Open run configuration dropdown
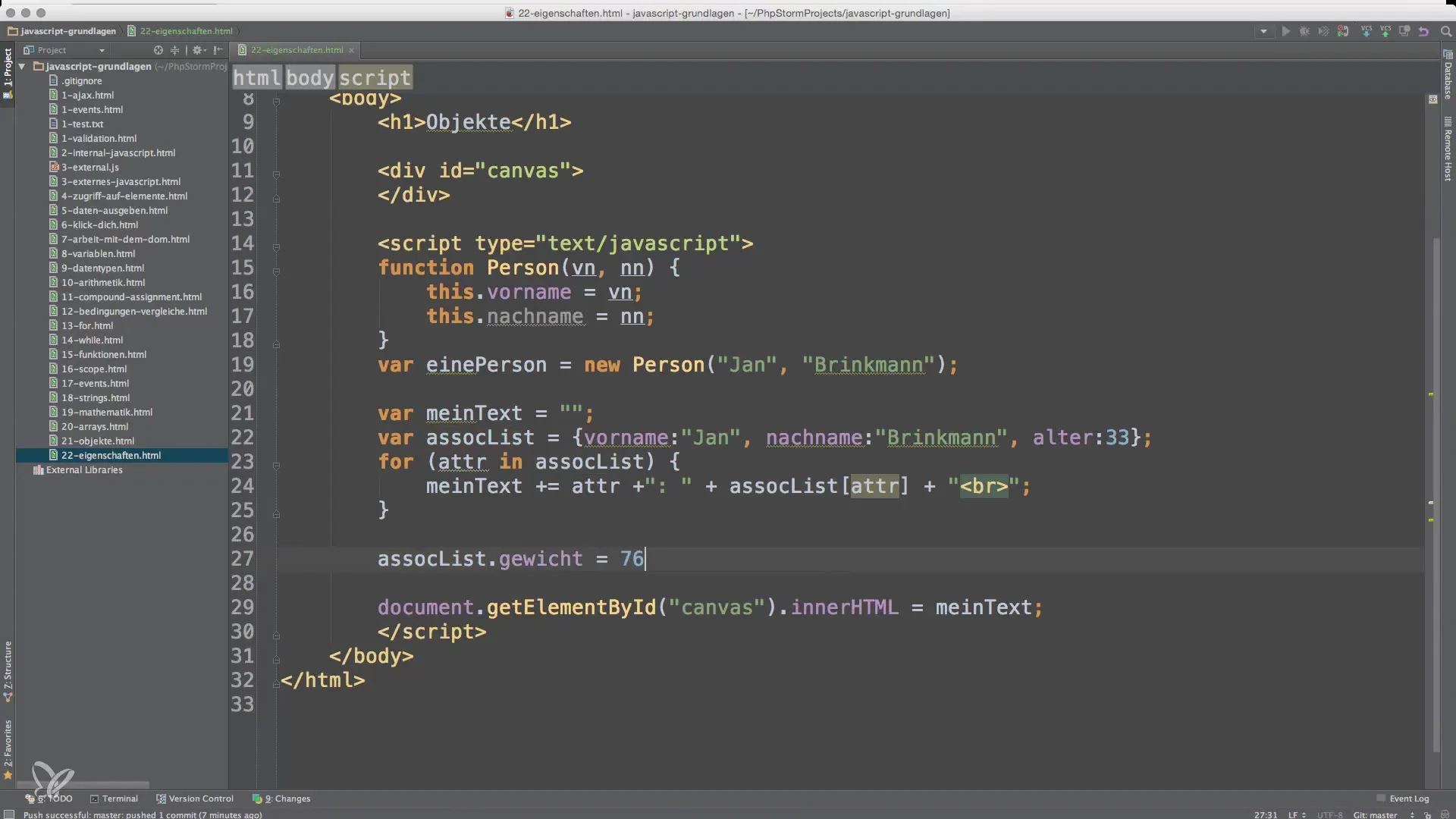 1263,31
